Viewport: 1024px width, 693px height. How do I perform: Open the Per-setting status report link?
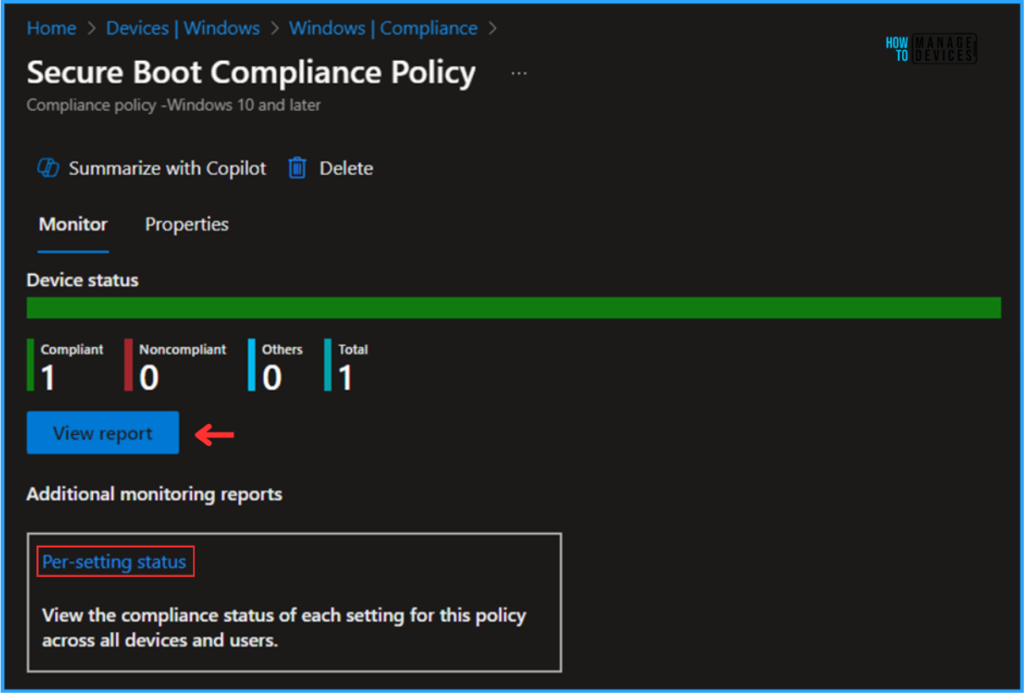point(114,562)
